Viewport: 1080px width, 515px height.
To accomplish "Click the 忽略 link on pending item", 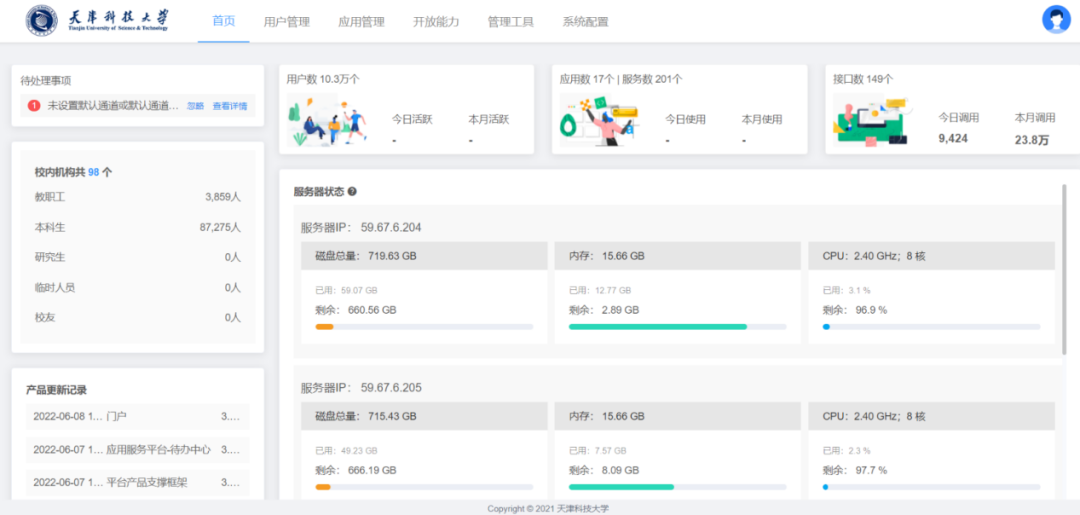I will (195, 106).
